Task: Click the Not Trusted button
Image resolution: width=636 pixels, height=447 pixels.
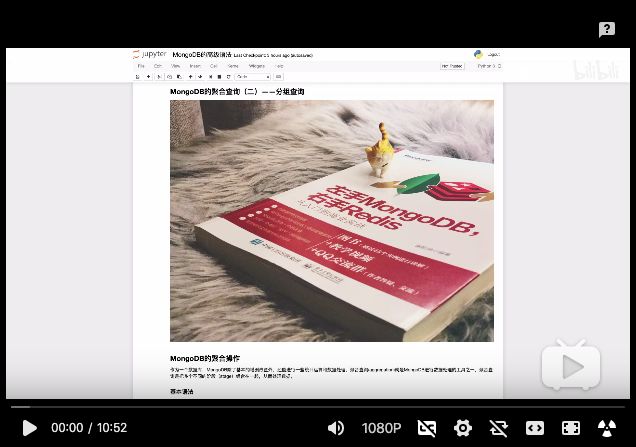Action: tap(452, 66)
